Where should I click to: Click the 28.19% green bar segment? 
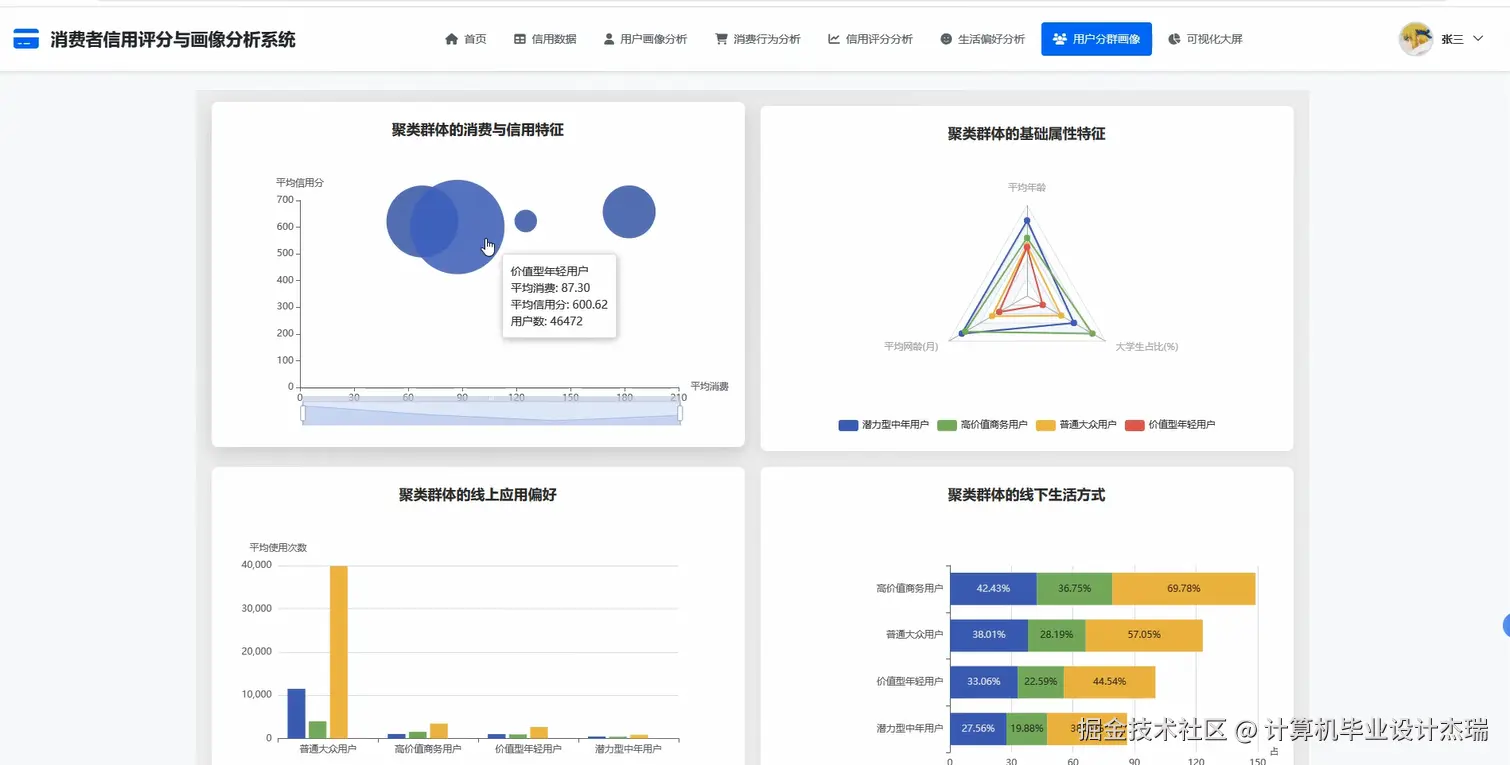1057,635
